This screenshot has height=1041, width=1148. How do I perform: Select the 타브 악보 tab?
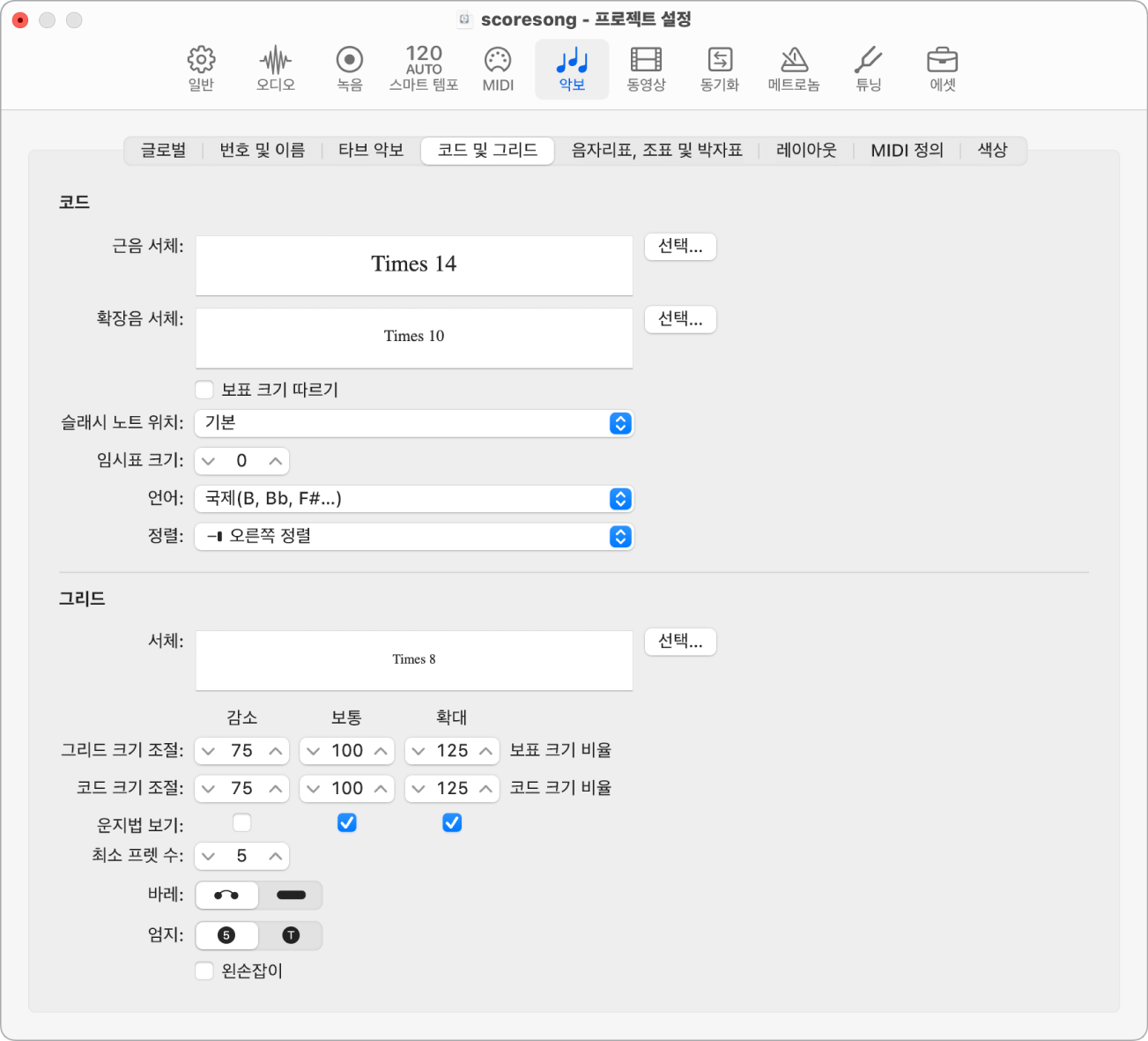click(x=371, y=151)
